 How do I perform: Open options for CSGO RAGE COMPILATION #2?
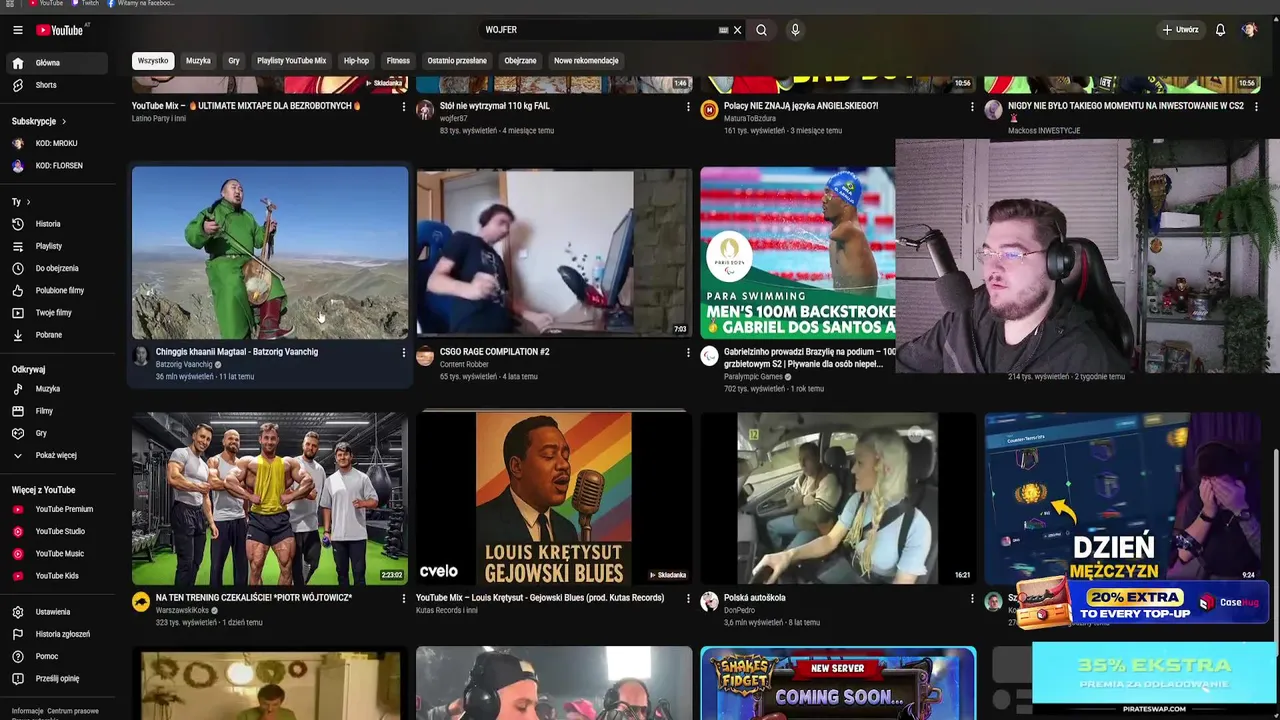point(688,352)
